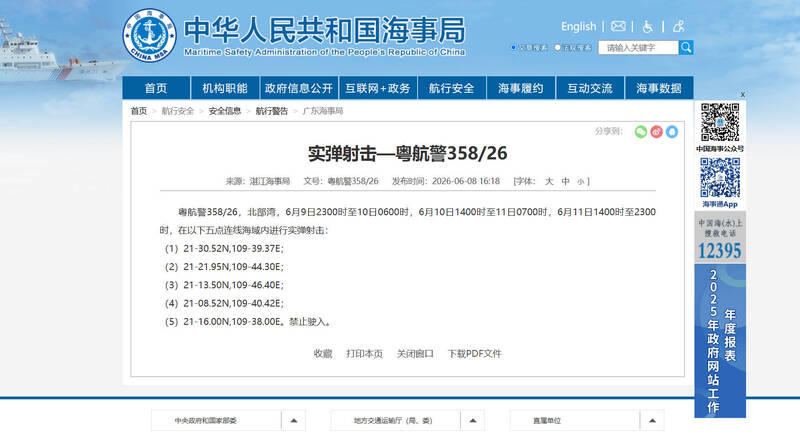The width and height of the screenshot is (800, 445).
Task: Expand the 地方交通运输厅(局、委) dropdown arrow
Action: pos(472,421)
